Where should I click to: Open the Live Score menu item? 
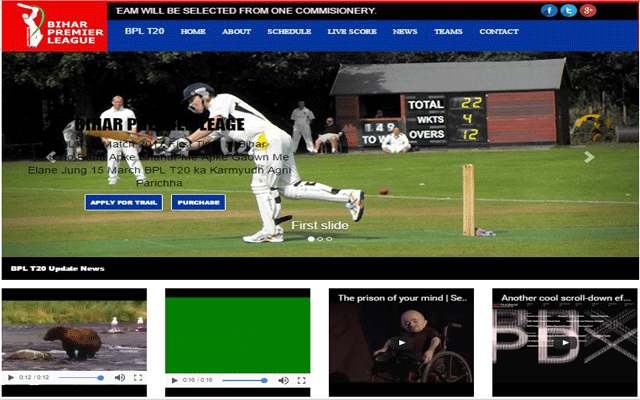[x=352, y=31]
